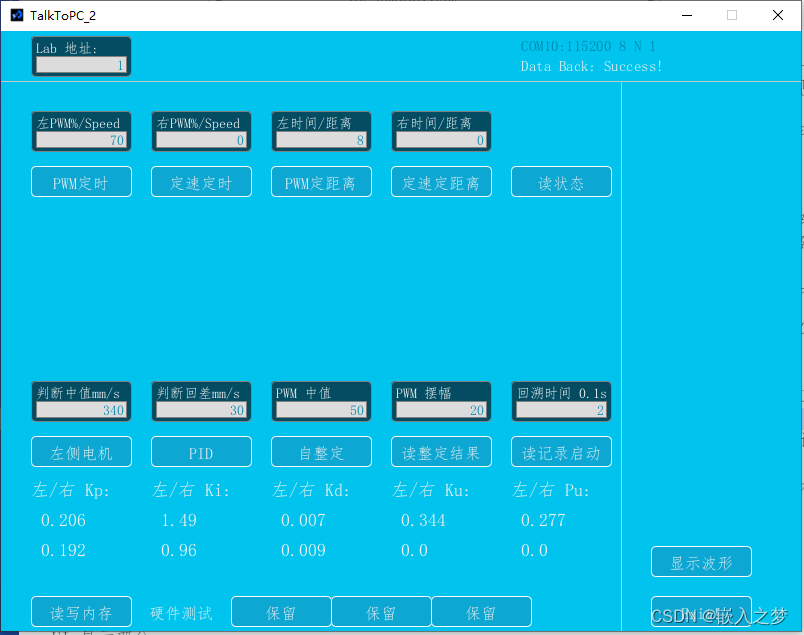
Task: Click the PID button
Action: (x=202, y=452)
